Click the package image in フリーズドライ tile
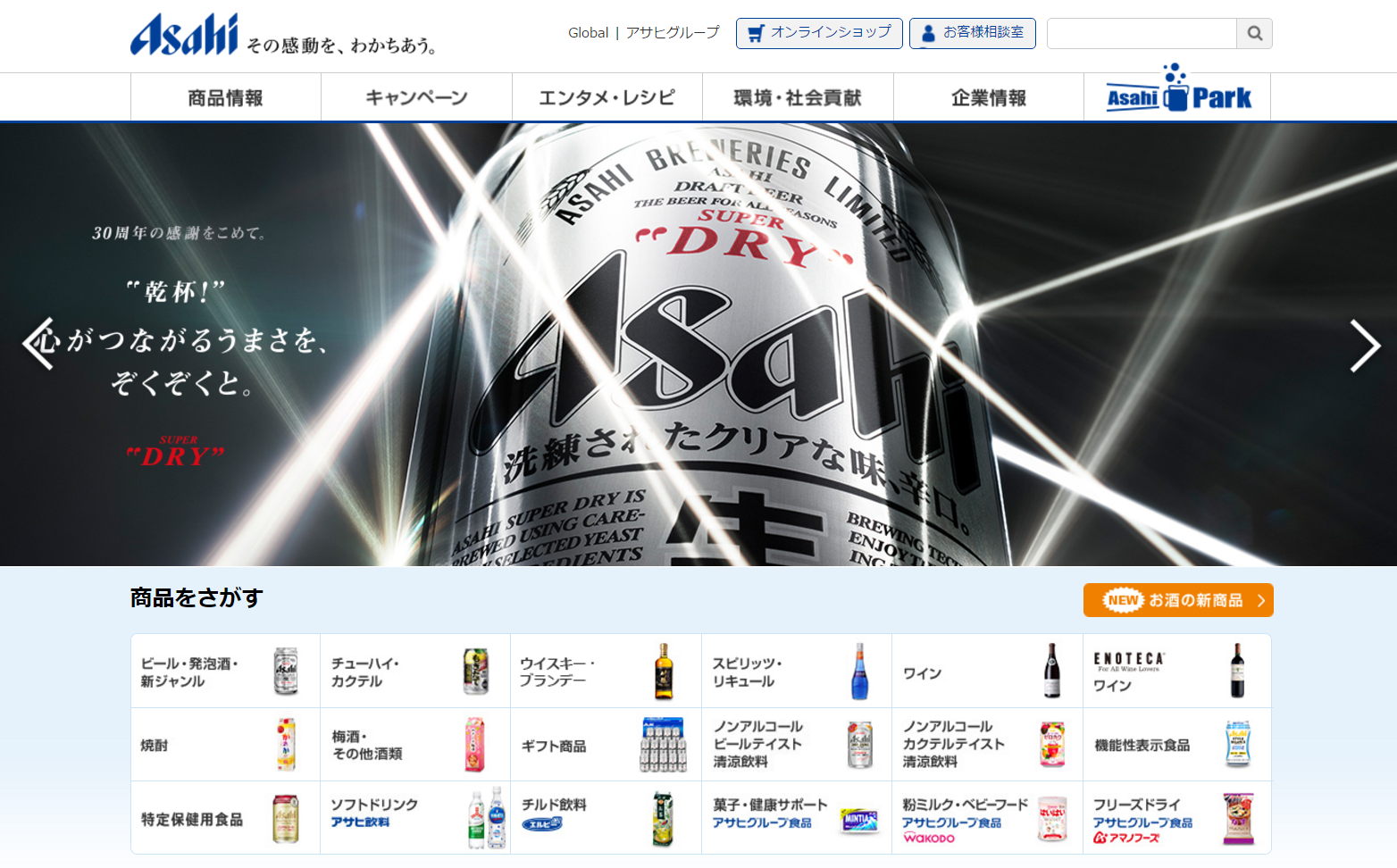The width and height of the screenshot is (1397, 868). pyautogui.click(x=1238, y=818)
